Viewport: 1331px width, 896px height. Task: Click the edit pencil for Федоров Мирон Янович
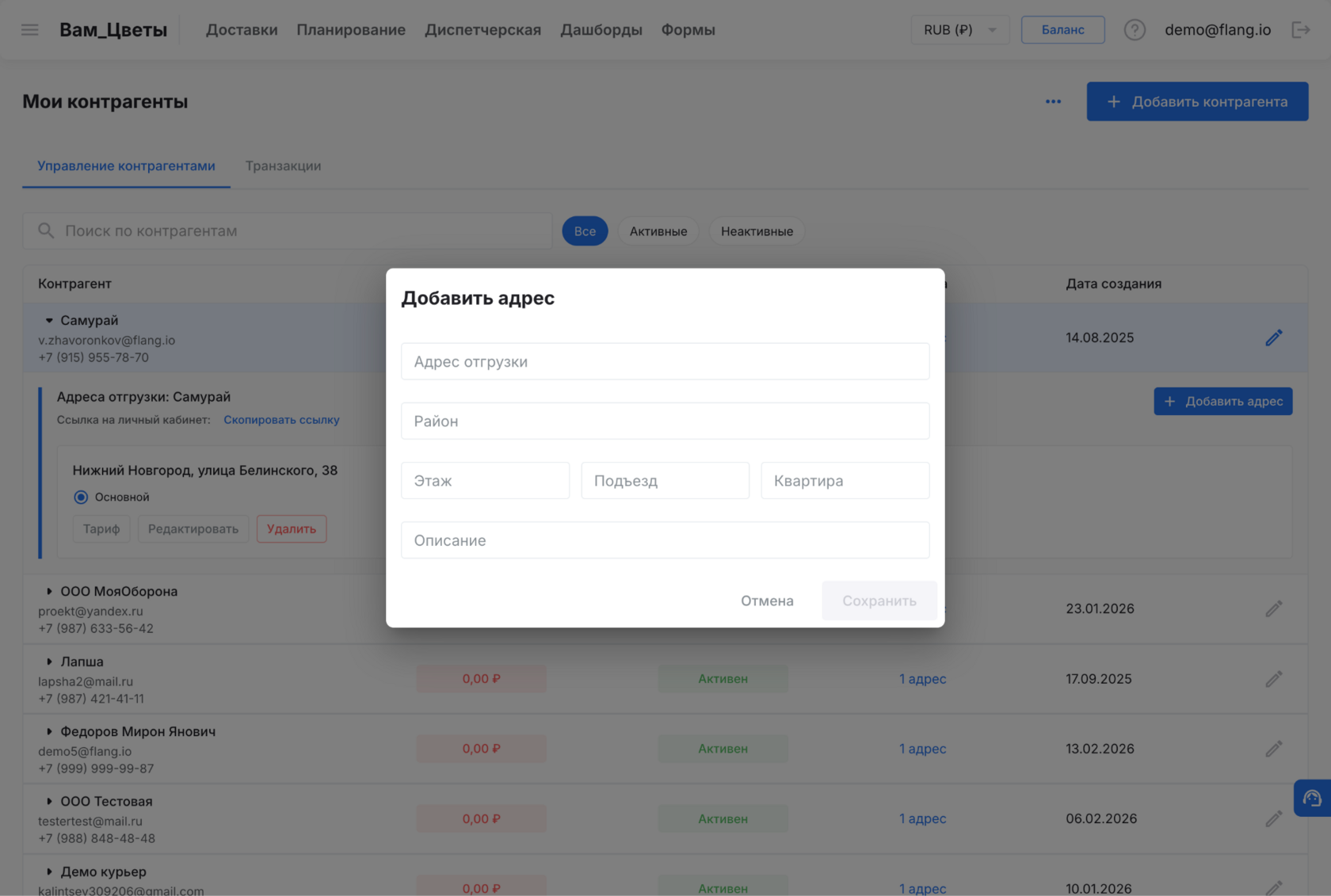tap(1274, 749)
